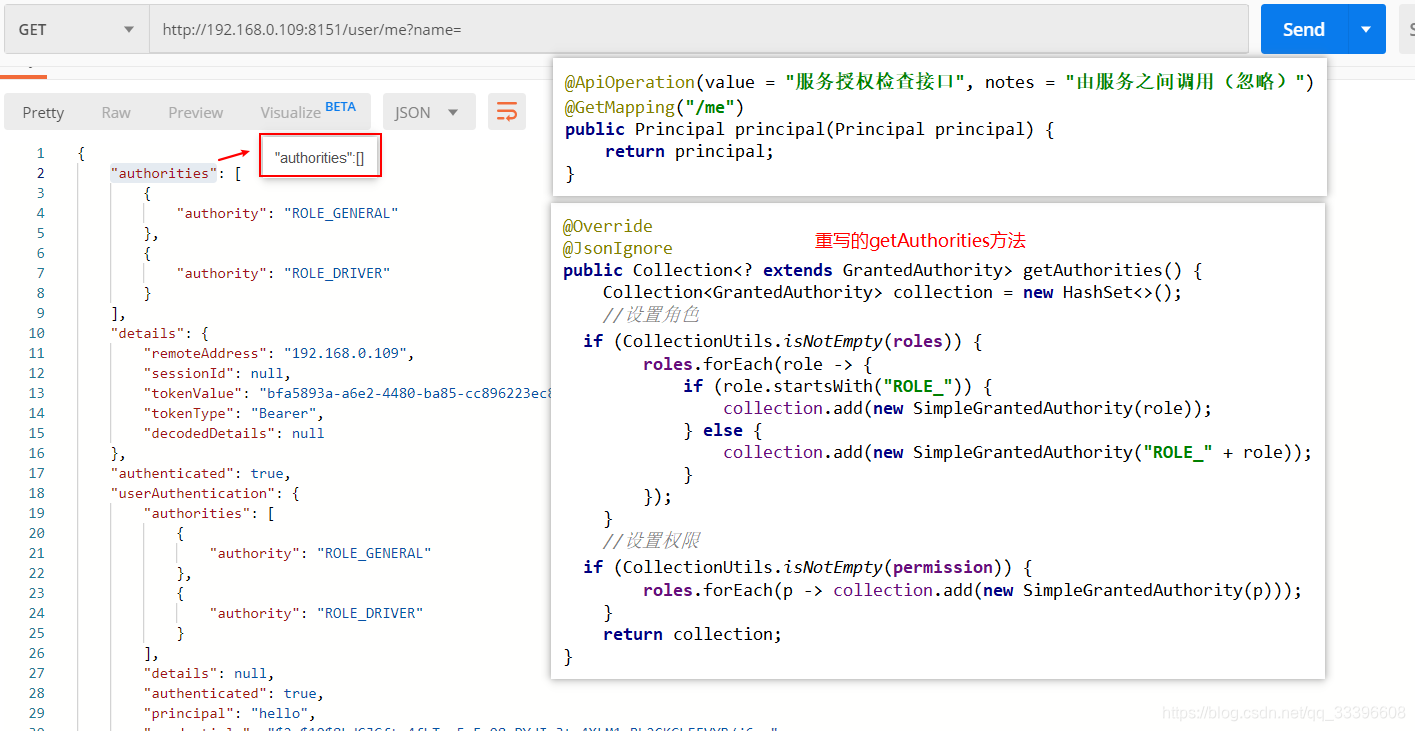This screenshot has width=1415, height=731.
Task: Send the request with Send button
Action: 1304,29
